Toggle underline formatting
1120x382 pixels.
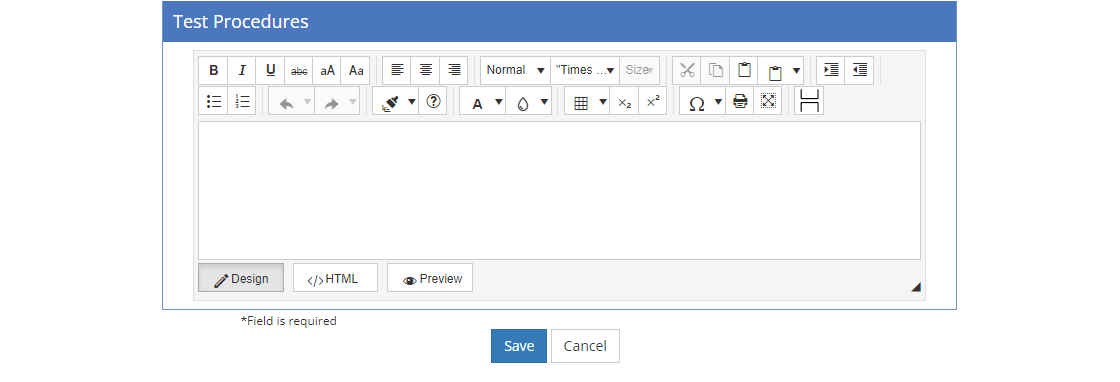tap(270, 71)
